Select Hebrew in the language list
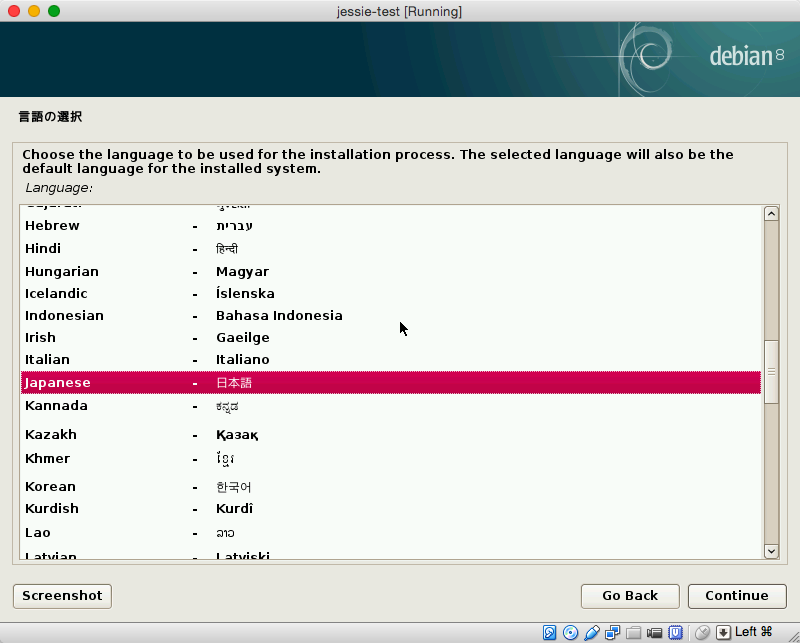Screen dimensions: 800x643 (x=391, y=226)
